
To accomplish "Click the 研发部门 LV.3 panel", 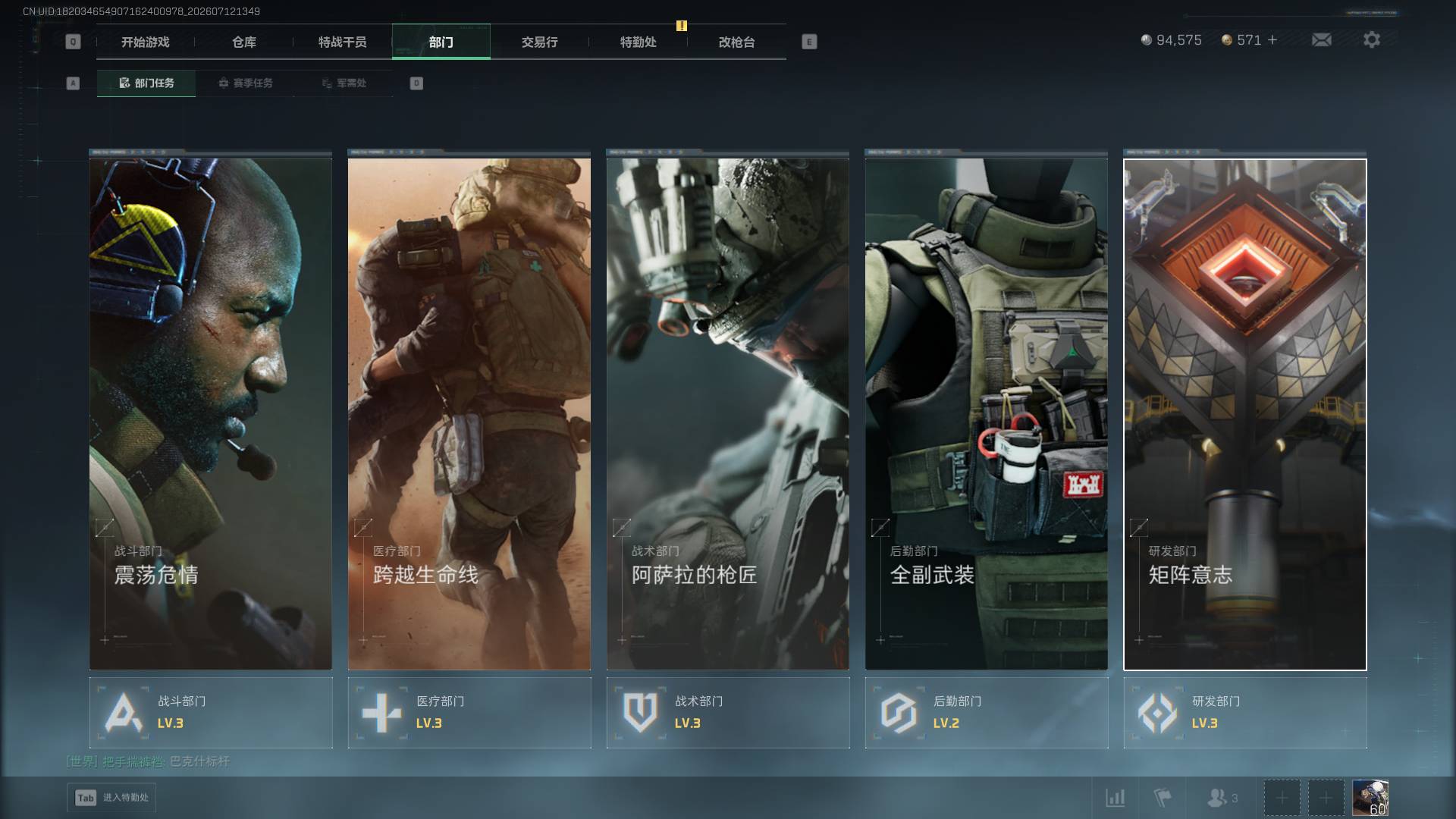I will (1245, 713).
